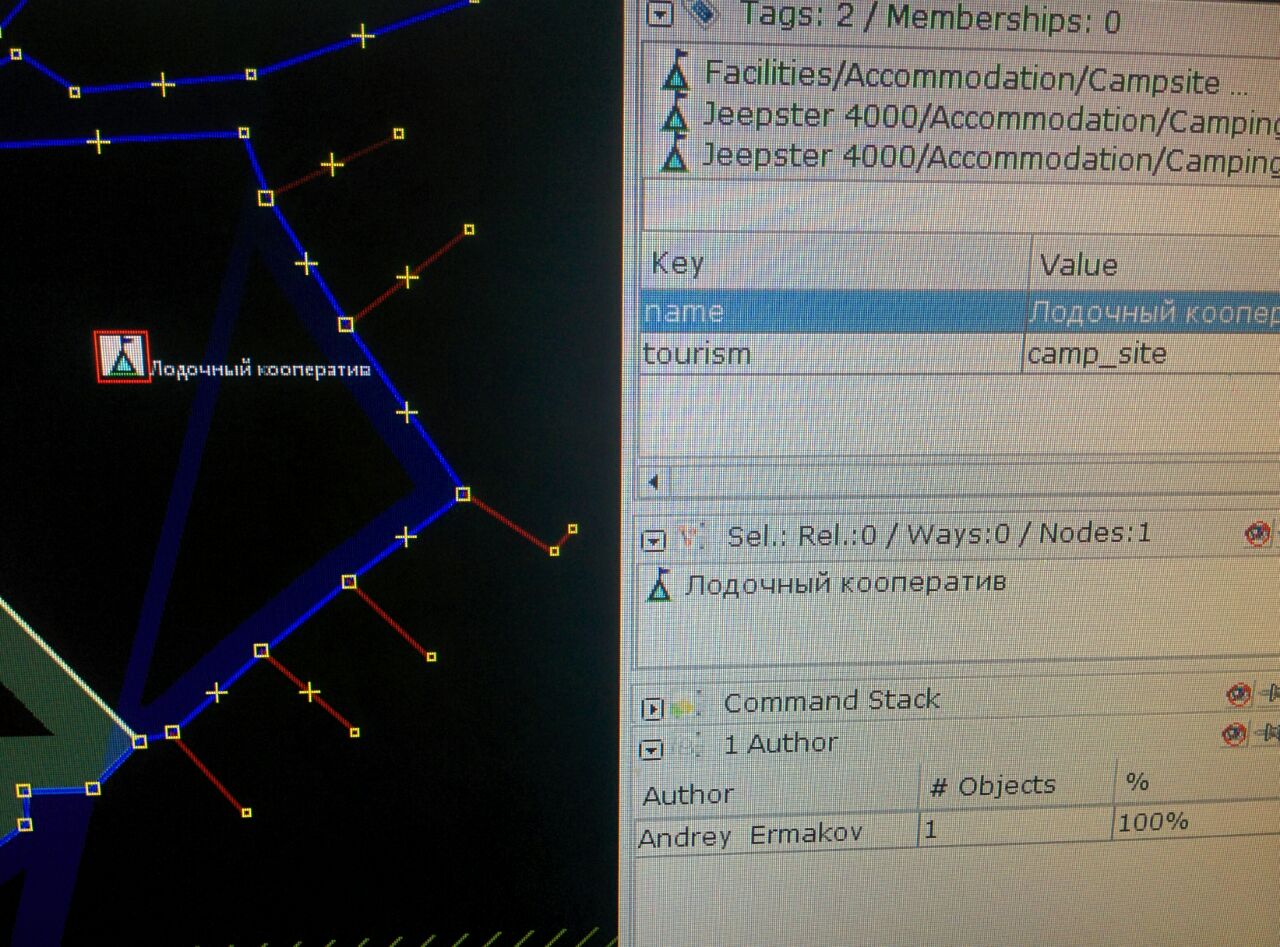Click the Command Stack panel title
1280x947 pixels.
click(831, 701)
